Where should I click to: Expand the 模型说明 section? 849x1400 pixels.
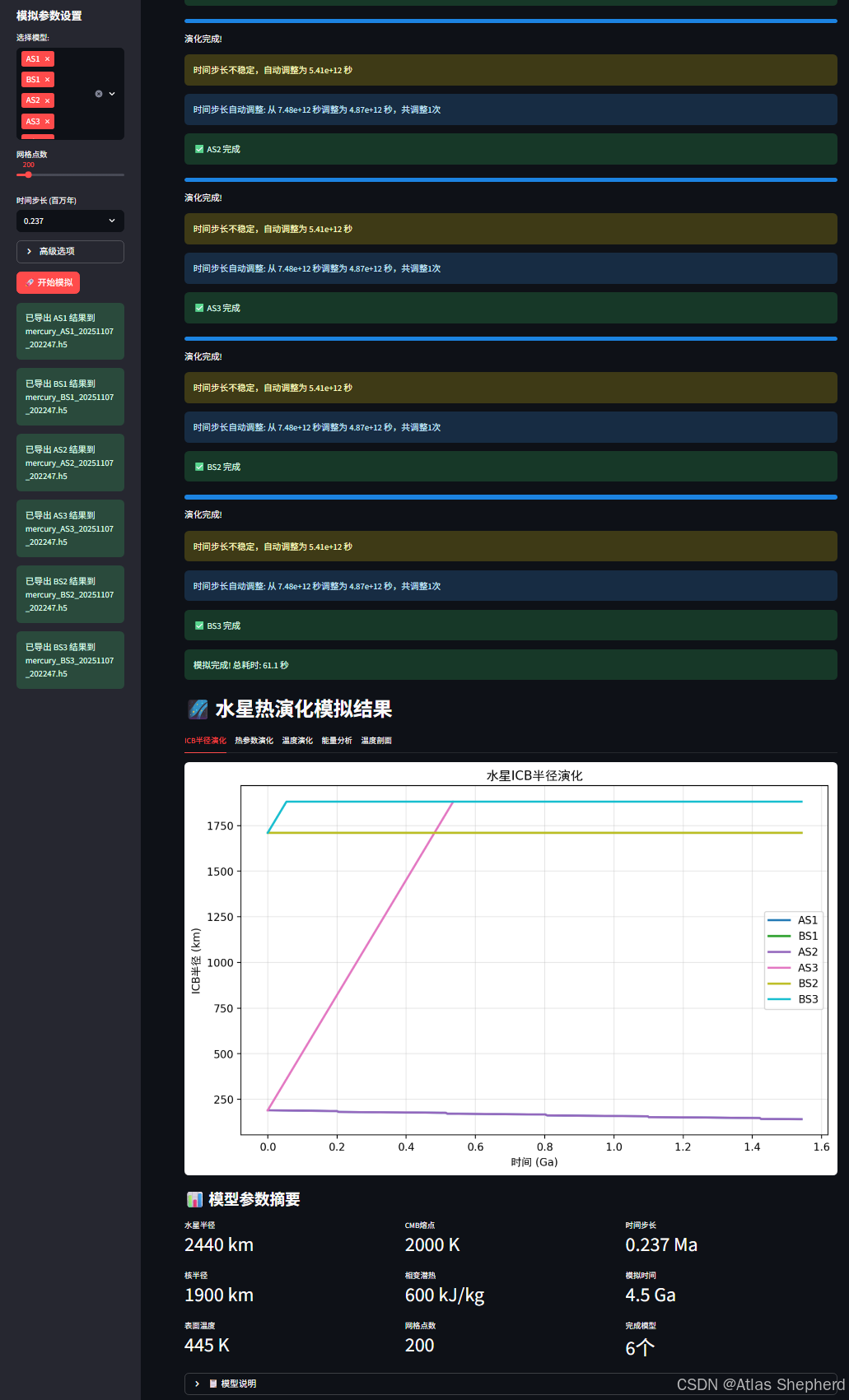(511, 1384)
